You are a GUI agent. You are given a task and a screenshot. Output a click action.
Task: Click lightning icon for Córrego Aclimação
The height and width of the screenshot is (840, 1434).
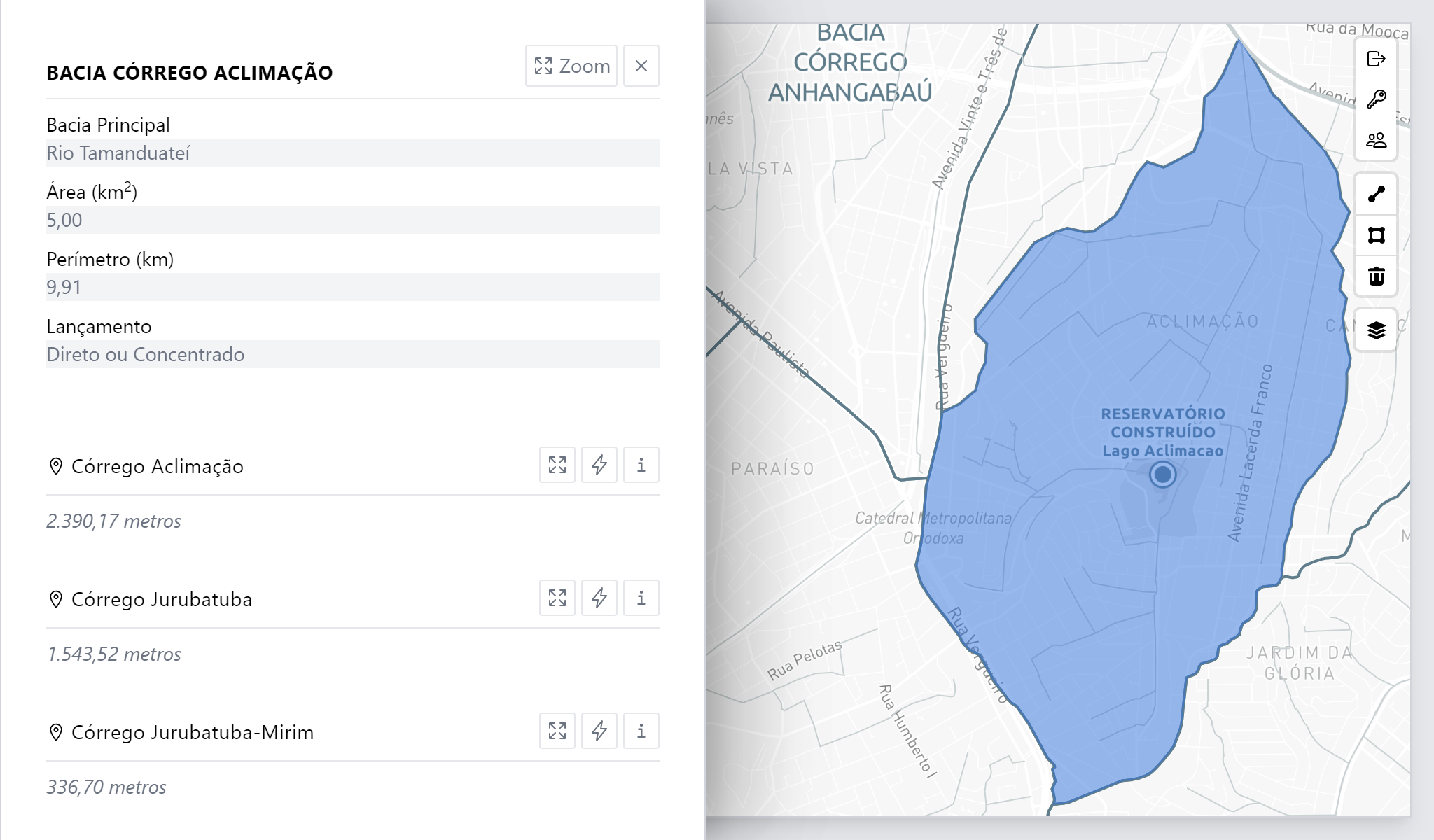[599, 465]
